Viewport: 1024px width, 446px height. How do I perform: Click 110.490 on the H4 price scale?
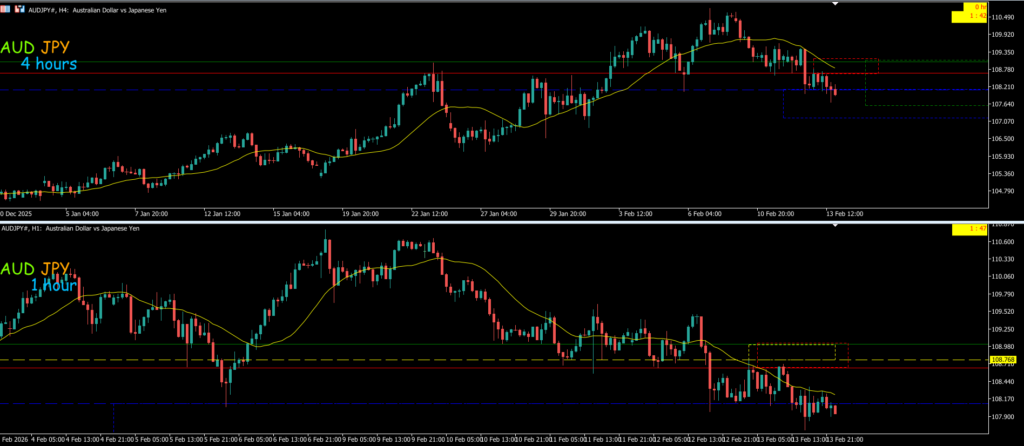pyautogui.click(x=1001, y=18)
